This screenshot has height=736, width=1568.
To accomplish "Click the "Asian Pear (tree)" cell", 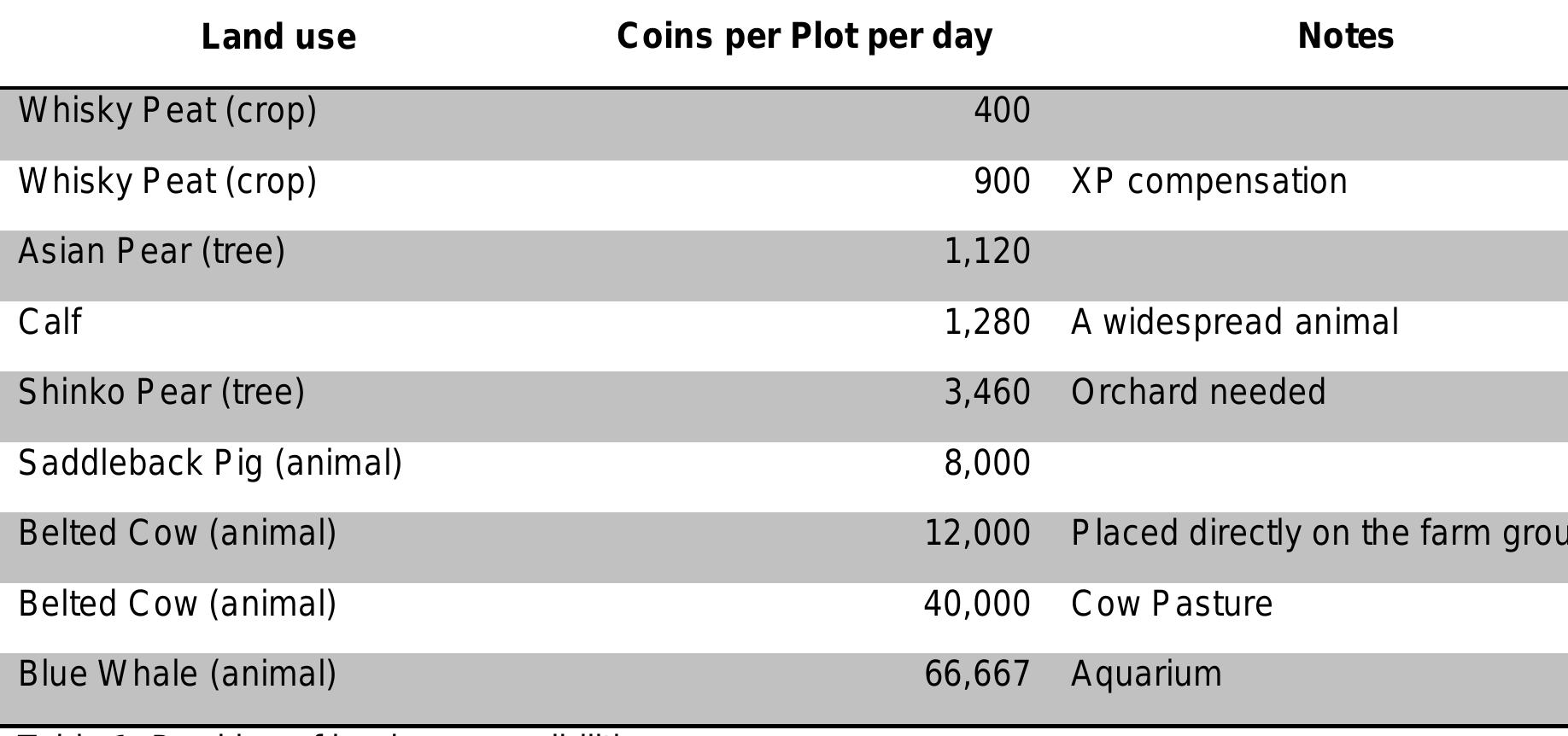I will [152, 252].
